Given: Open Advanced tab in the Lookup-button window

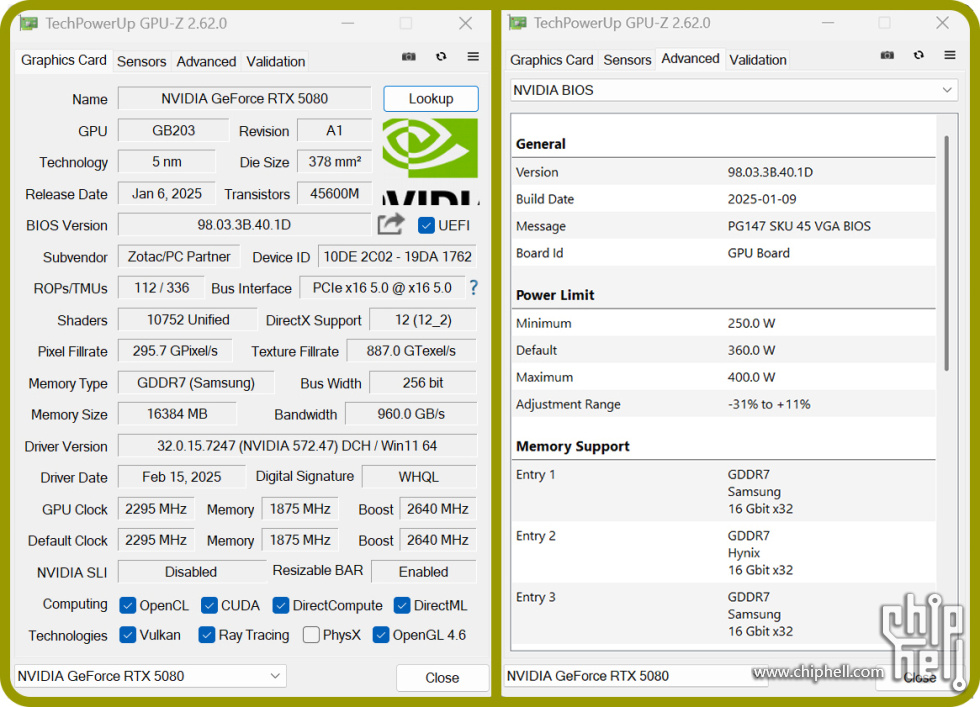Looking at the screenshot, I should click(206, 61).
